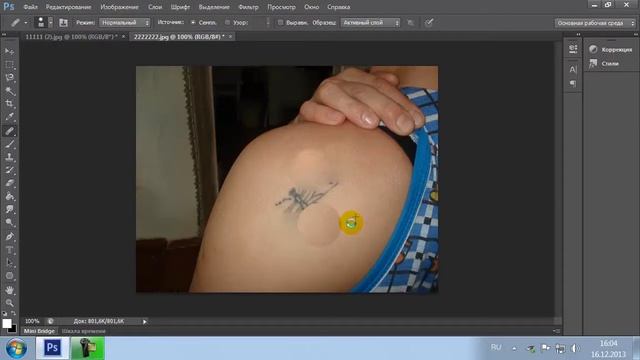Select the Hand tool
The image size is (640, 360).
tap(9, 290)
